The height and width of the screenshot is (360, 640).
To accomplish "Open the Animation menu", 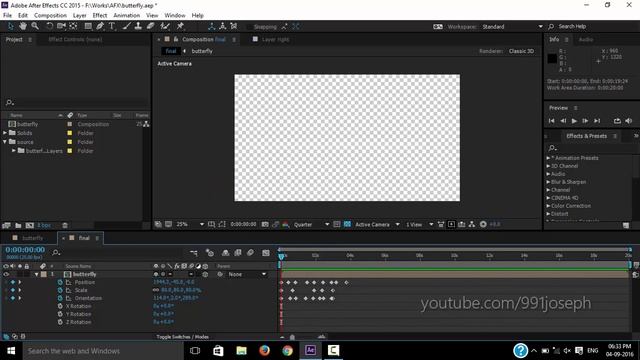I will [127, 16].
